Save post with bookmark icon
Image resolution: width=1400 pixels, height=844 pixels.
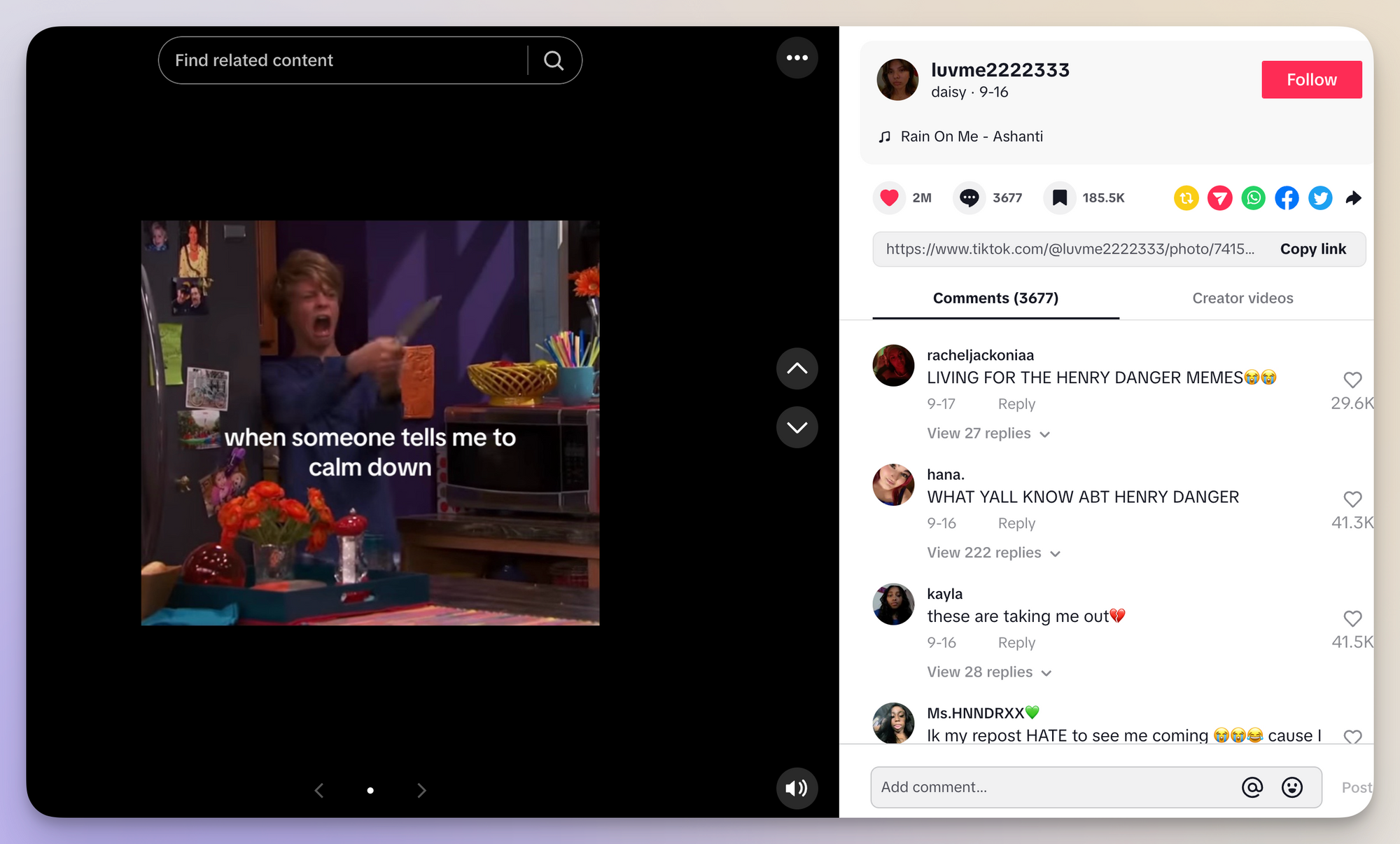(x=1060, y=198)
